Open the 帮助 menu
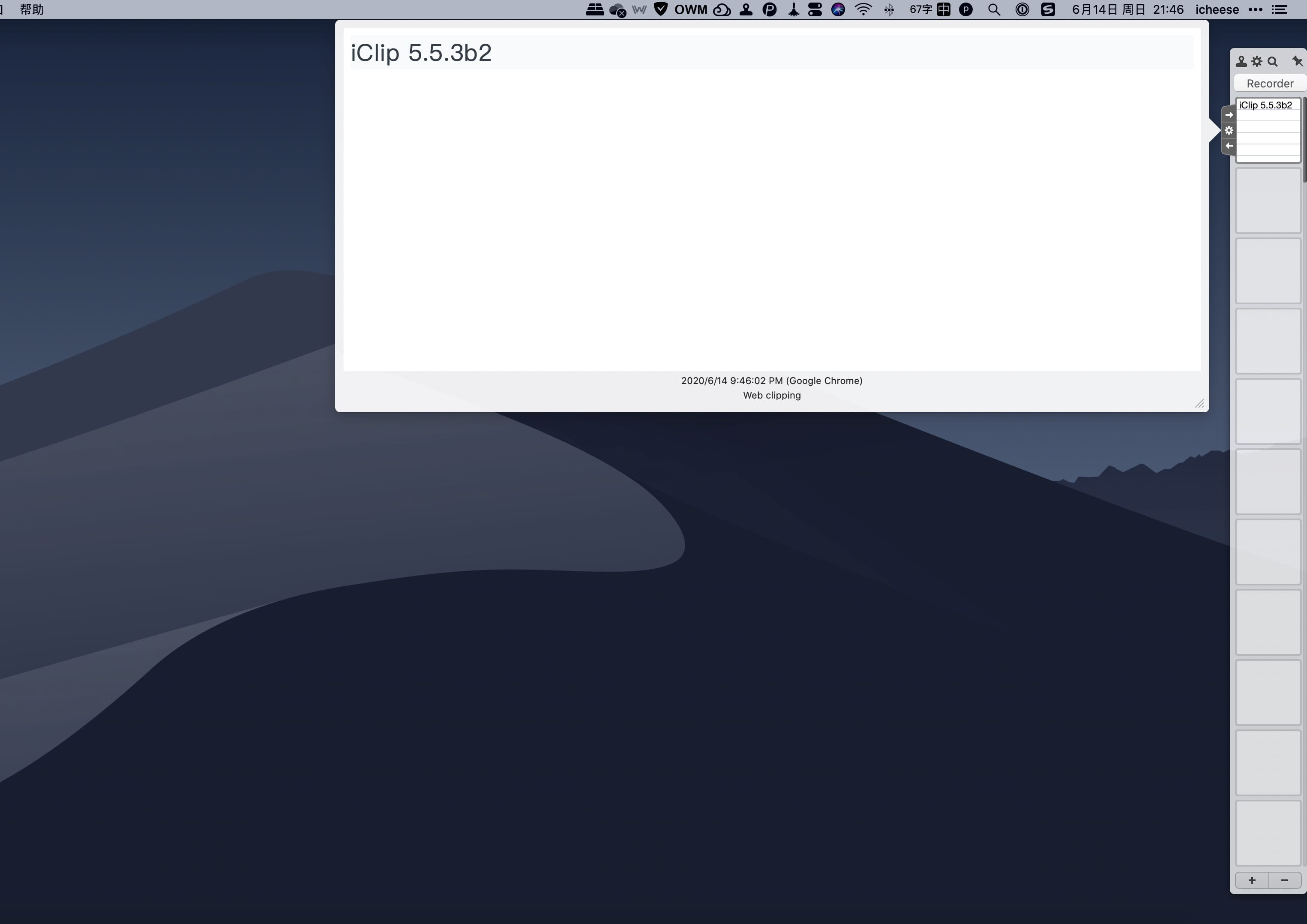 click(32, 9)
